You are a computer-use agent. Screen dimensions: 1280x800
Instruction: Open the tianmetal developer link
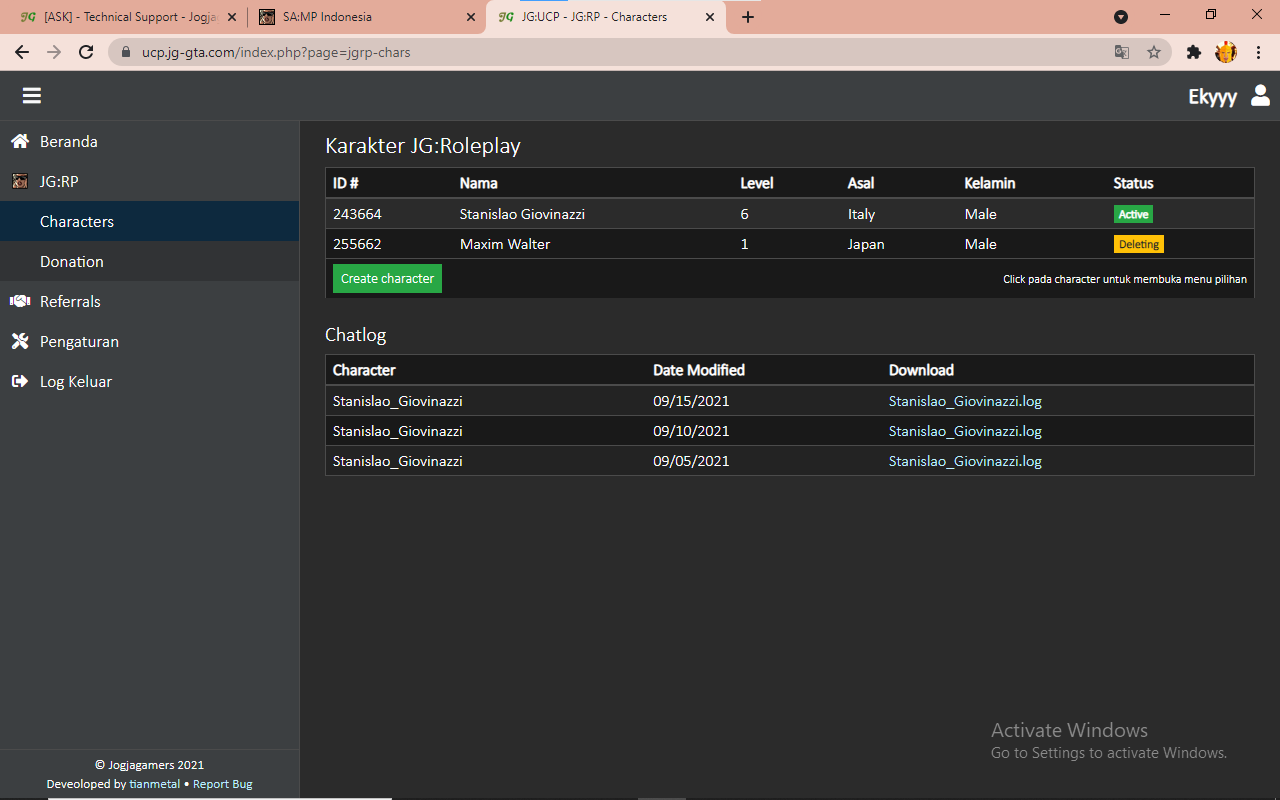pos(155,784)
